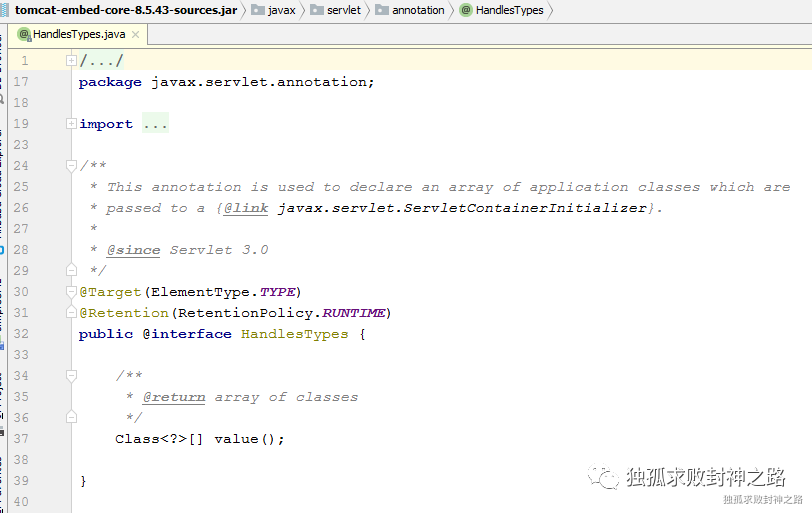Click line number 17 in the gutter
Viewport: 812px width, 513px height.
click(21, 82)
